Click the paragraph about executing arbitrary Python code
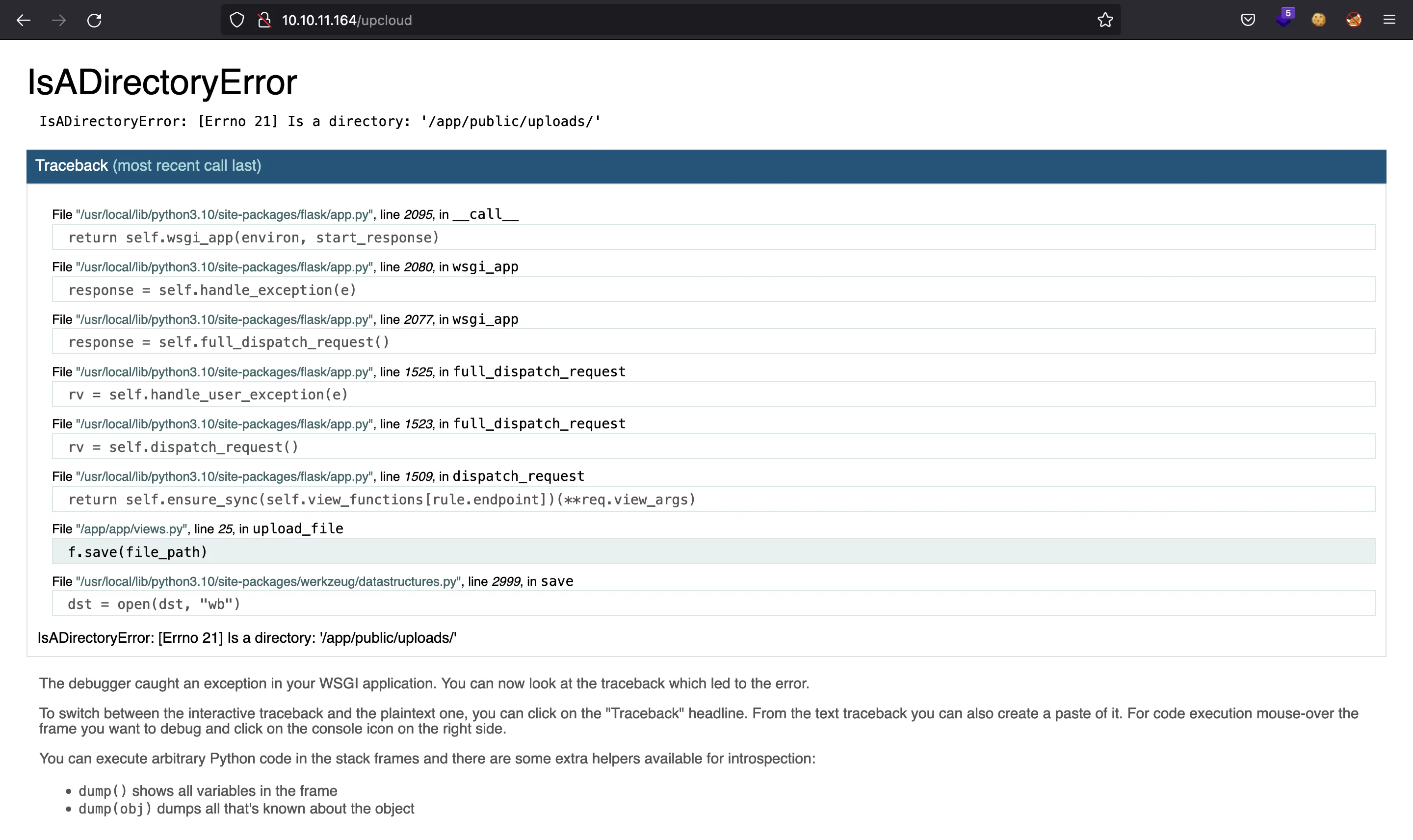The height and width of the screenshot is (840, 1413). pyautogui.click(x=427, y=759)
